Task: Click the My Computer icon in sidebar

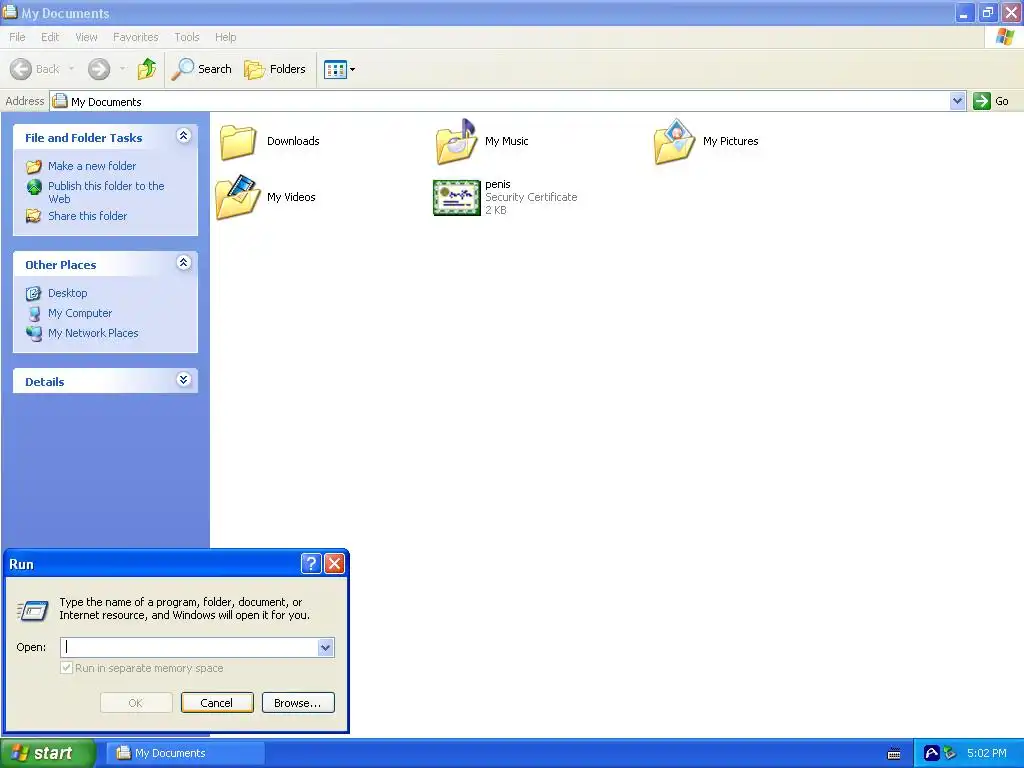Action: coord(33,313)
